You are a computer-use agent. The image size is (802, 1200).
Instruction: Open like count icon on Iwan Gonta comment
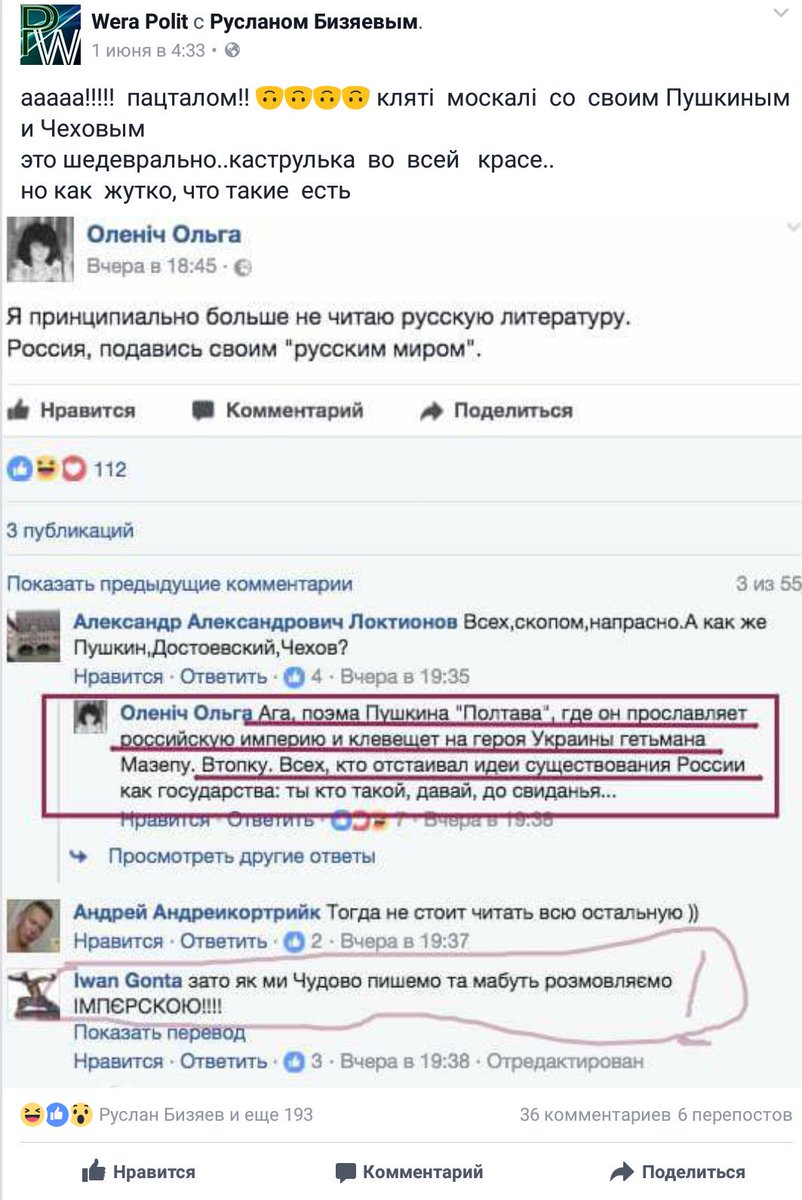294,1061
